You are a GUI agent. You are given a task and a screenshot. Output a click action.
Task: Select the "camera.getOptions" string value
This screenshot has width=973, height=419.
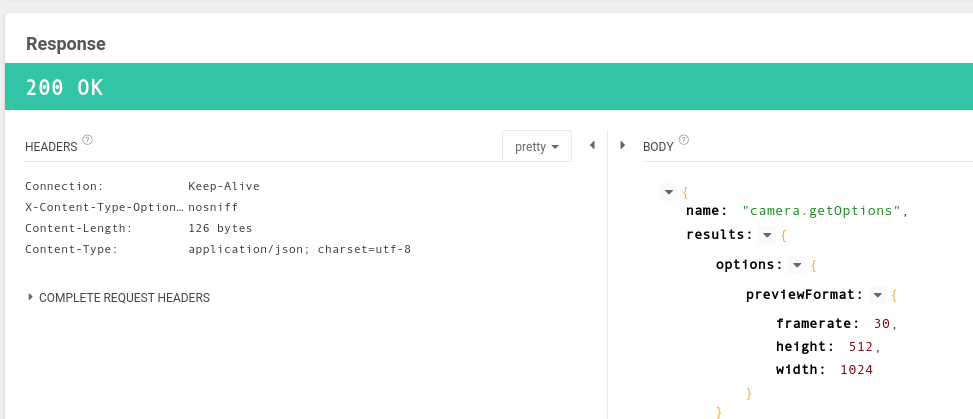(x=823, y=211)
